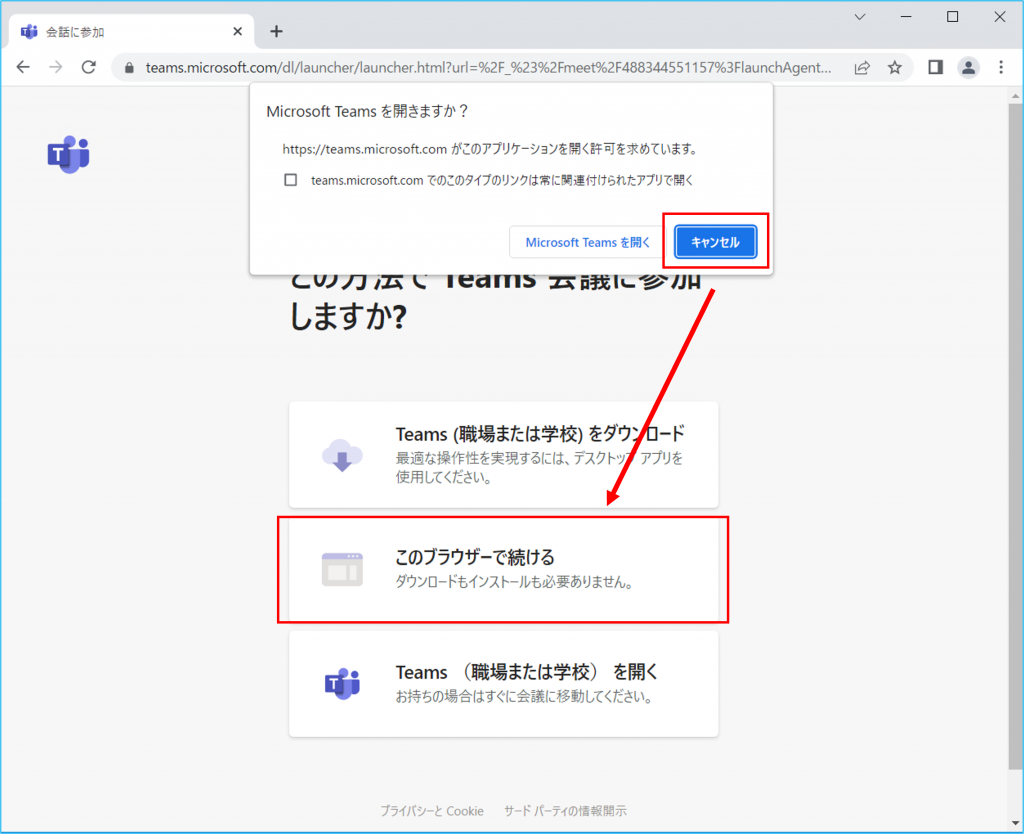Open the Chrome three-dot menu
This screenshot has width=1024, height=834.
click(x=1003, y=67)
